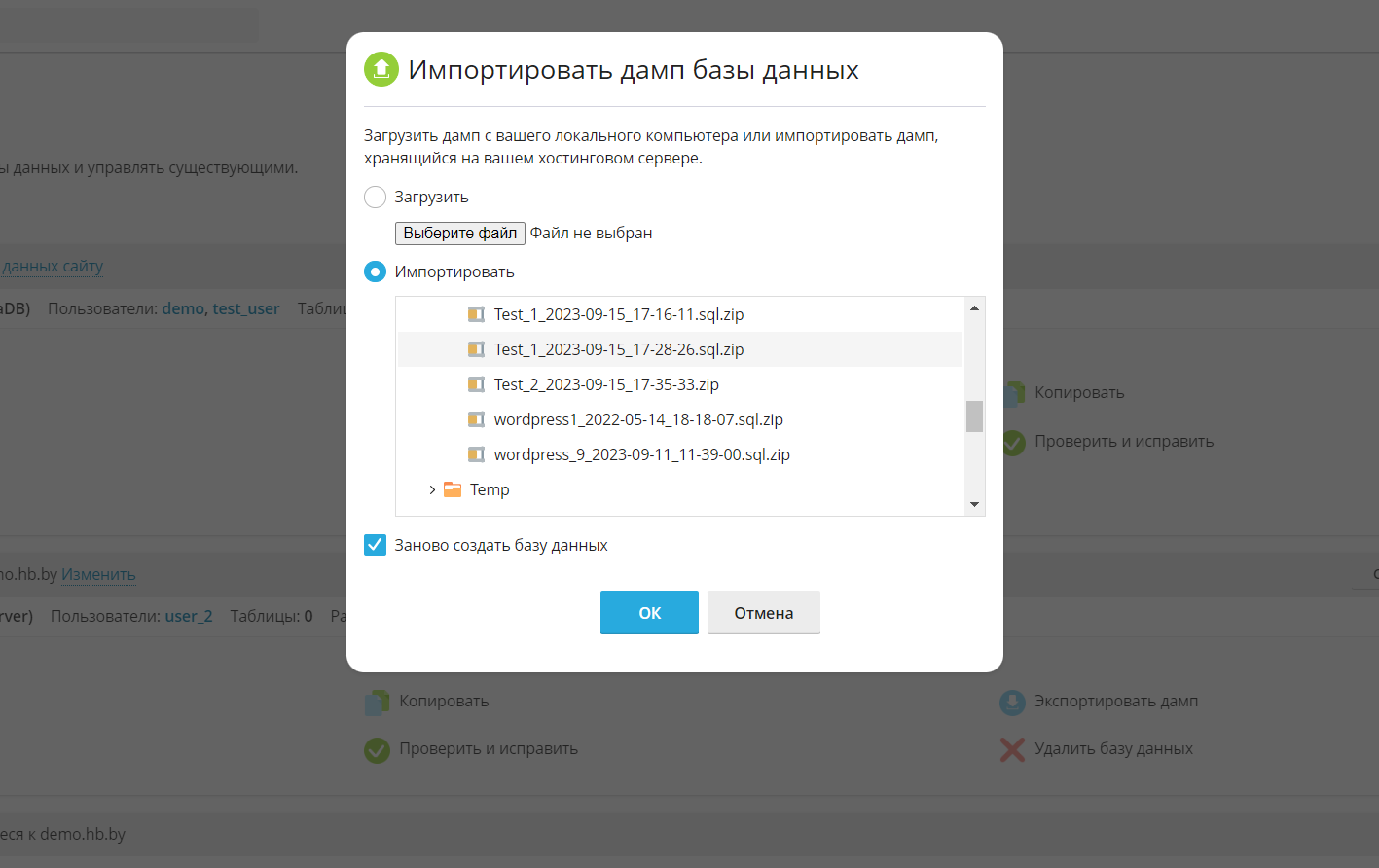
Task: Click the file list scrollbar thumb
Action: (974, 416)
